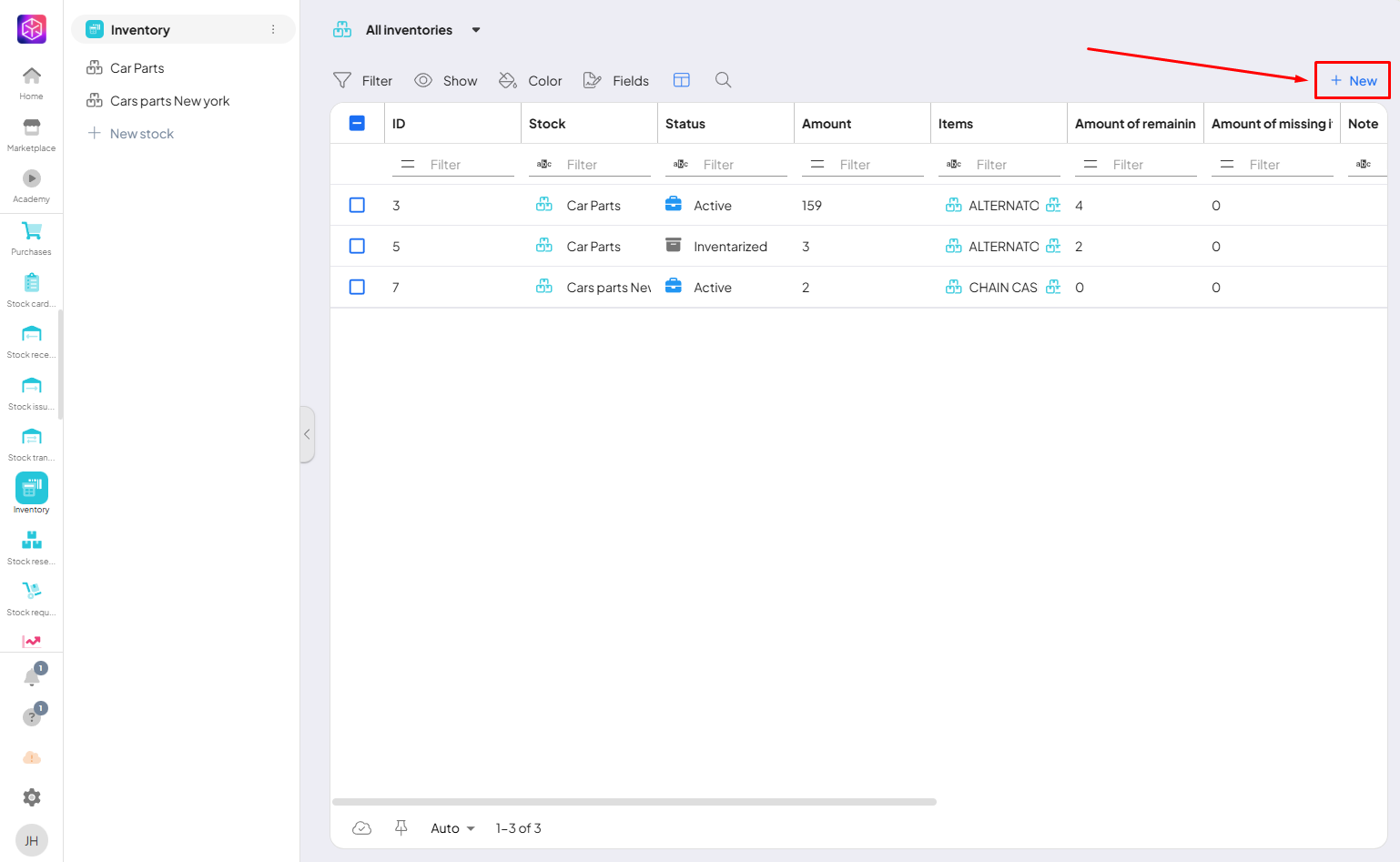The height and width of the screenshot is (862, 1400).
Task: Open the settings gear in sidebar
Action: (x=32, y=797)
